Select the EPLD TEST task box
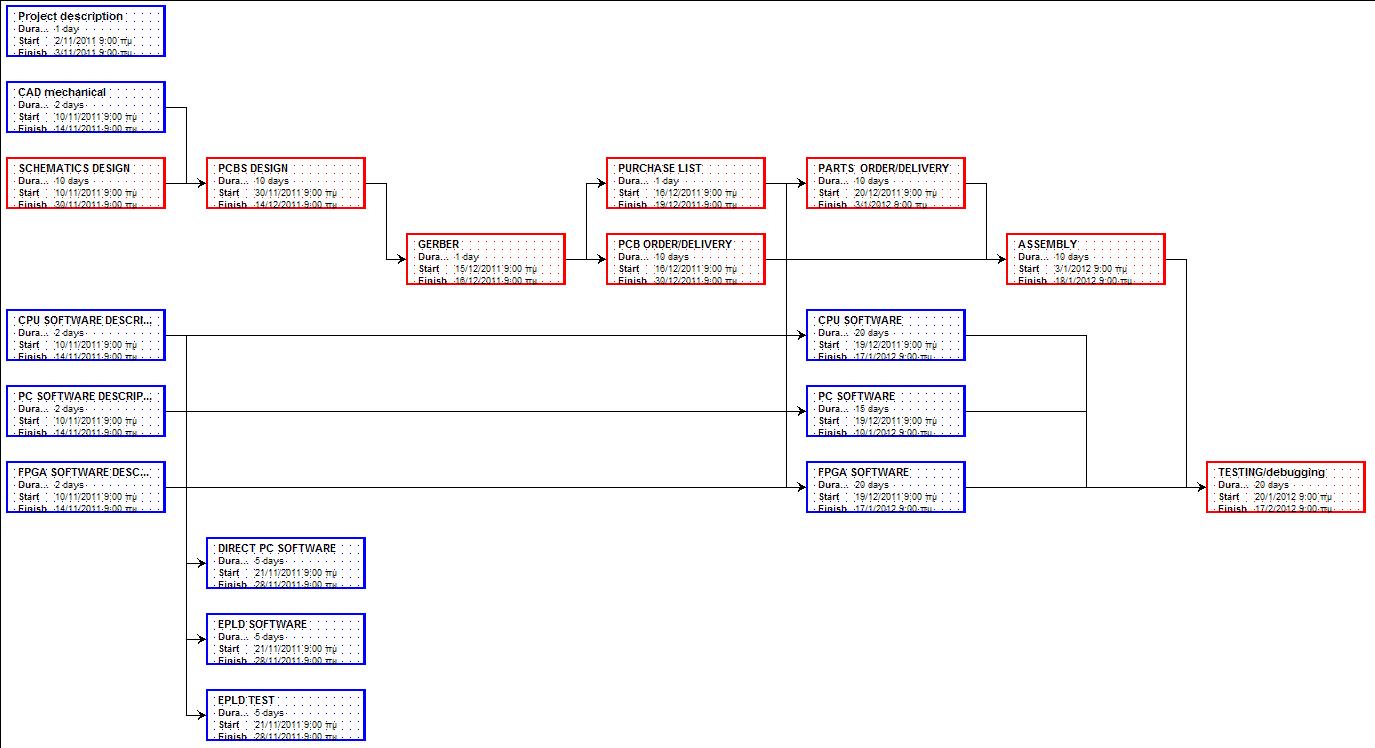The height and width of the screenshot is (748, 1375). 286,715
